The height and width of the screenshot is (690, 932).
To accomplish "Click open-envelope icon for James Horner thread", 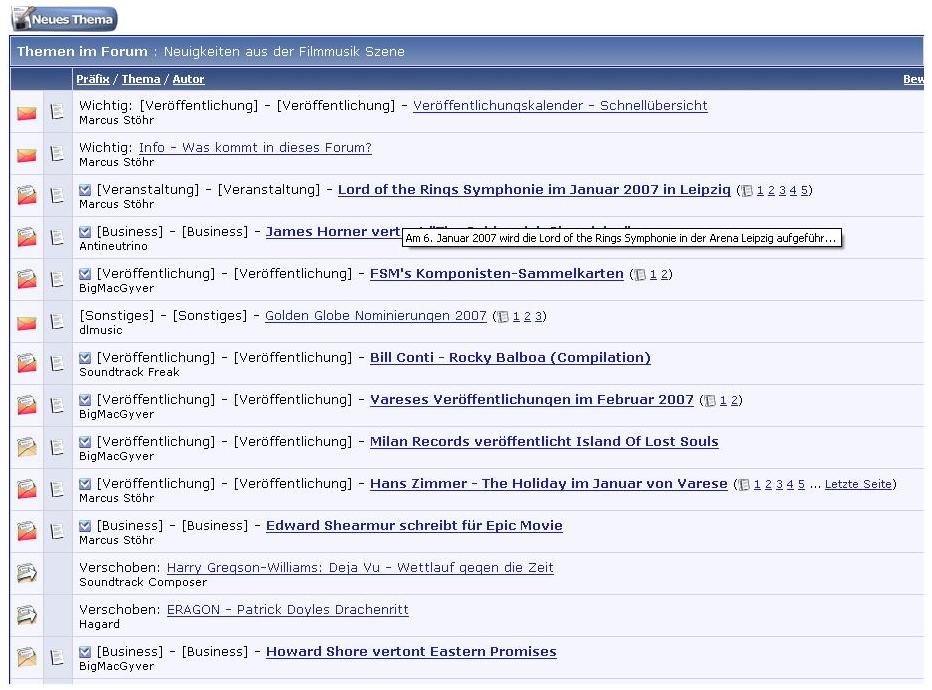I will coord(27,239).
